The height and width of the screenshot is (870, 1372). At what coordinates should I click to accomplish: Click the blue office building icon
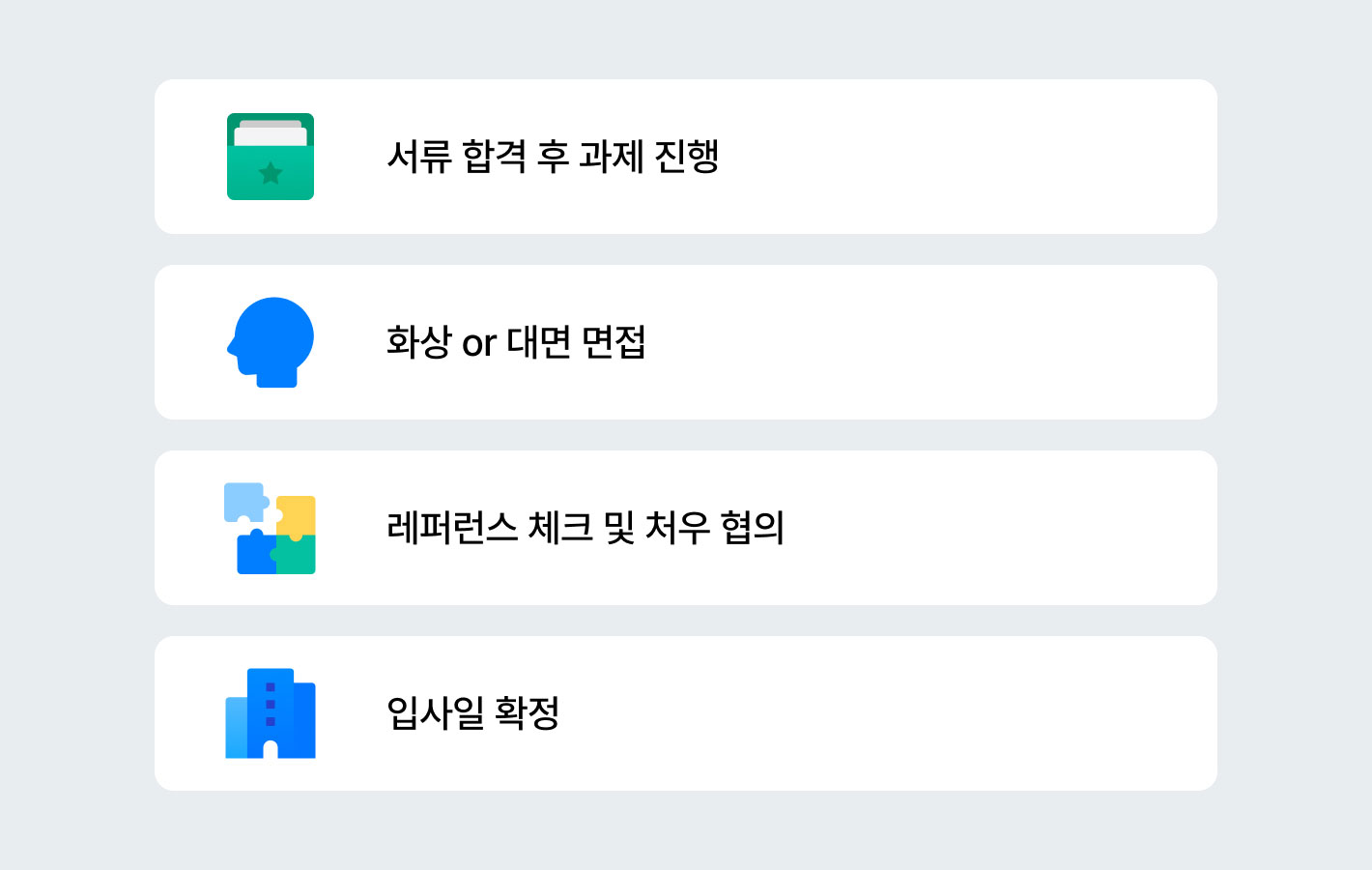coord(271,713)
